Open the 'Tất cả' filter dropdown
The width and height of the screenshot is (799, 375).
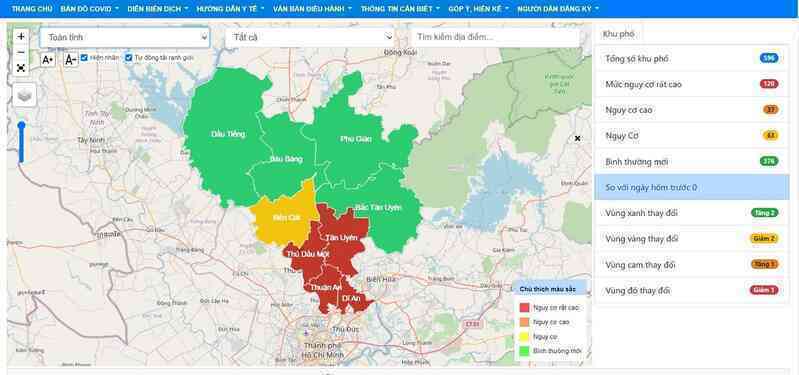point(310,37)
